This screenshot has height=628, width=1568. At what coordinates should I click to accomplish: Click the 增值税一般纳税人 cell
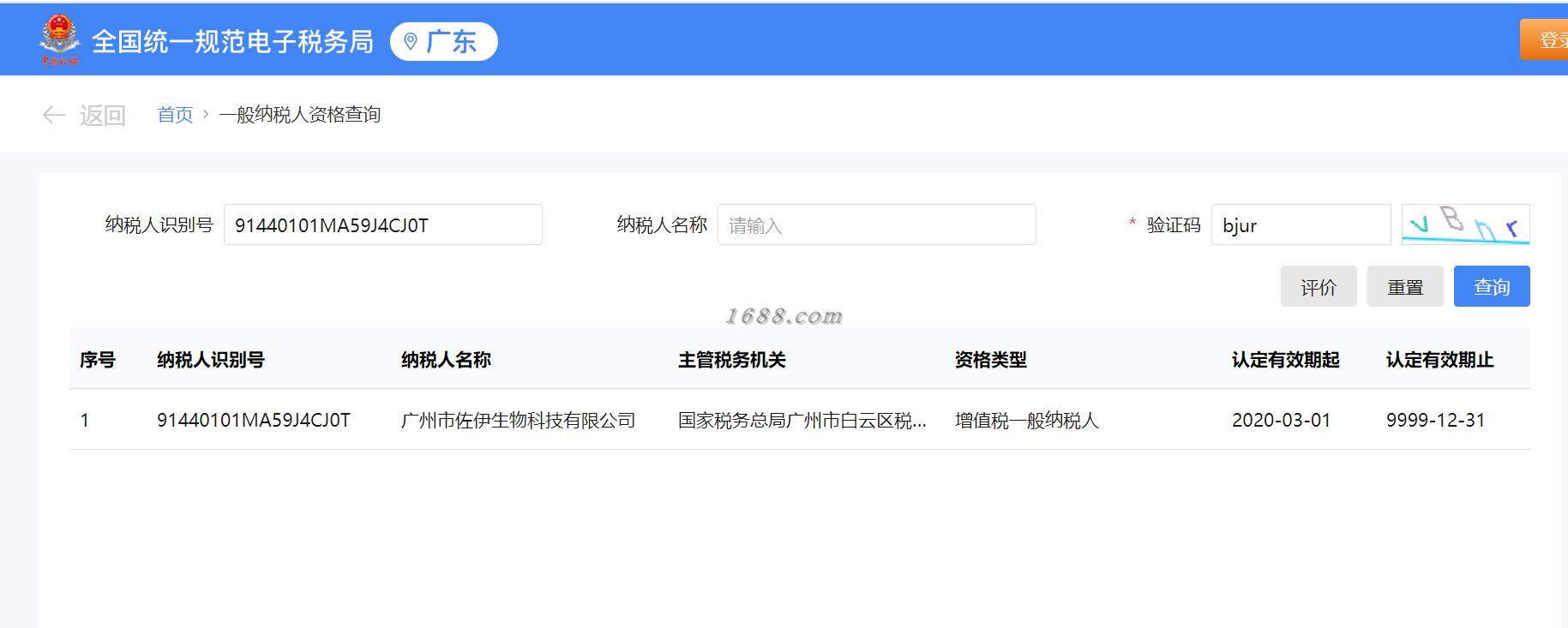pos(1027,420)
